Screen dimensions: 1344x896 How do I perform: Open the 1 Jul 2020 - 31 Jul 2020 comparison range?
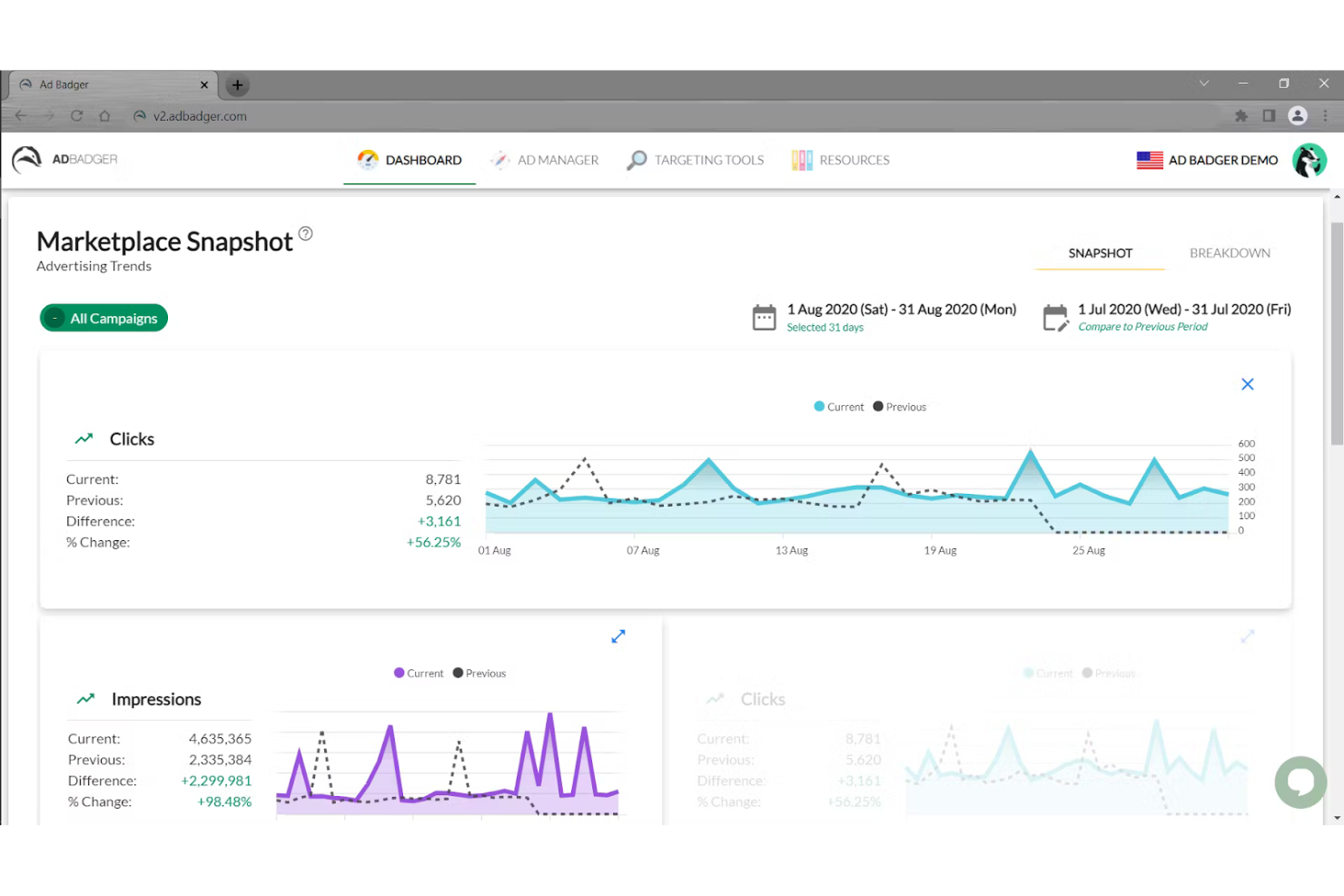pos(1184,310)
